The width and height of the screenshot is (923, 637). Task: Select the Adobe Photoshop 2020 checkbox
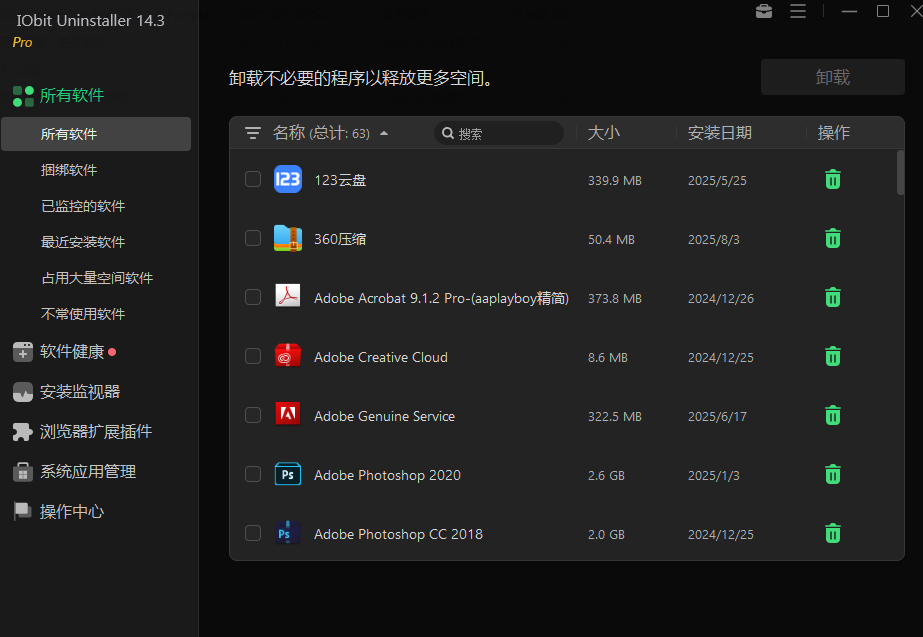[x=253, y=474]
